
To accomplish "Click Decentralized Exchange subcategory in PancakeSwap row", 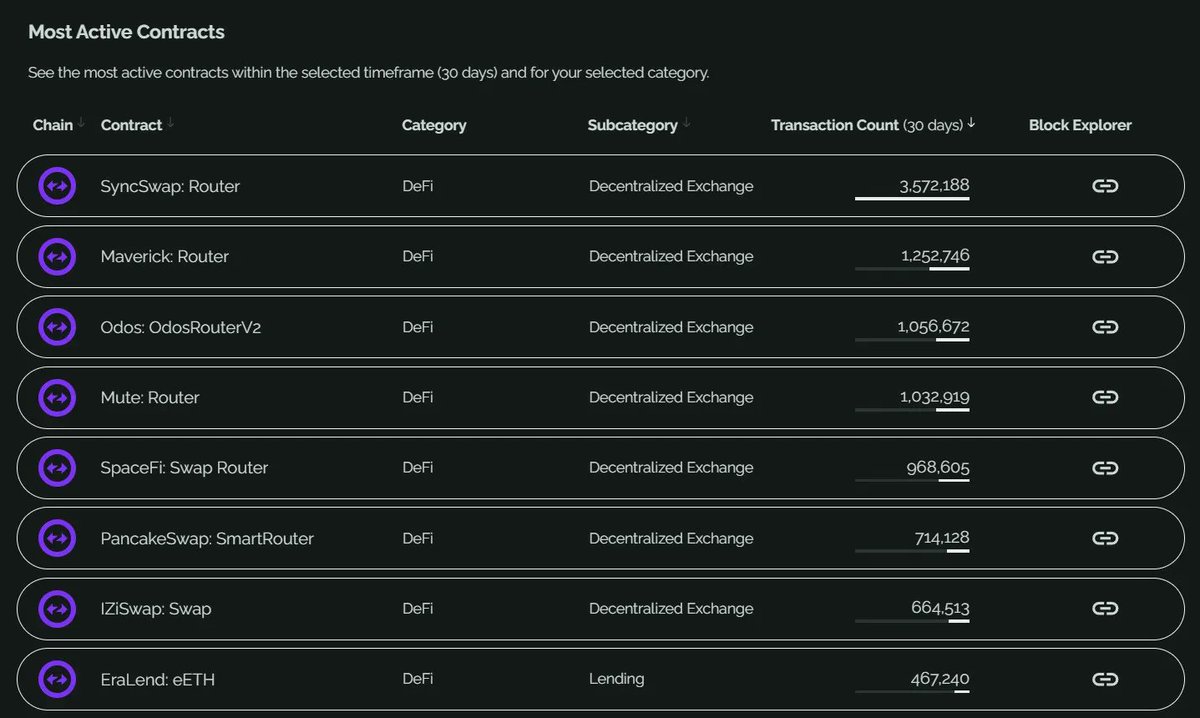I will coord(671,538).
